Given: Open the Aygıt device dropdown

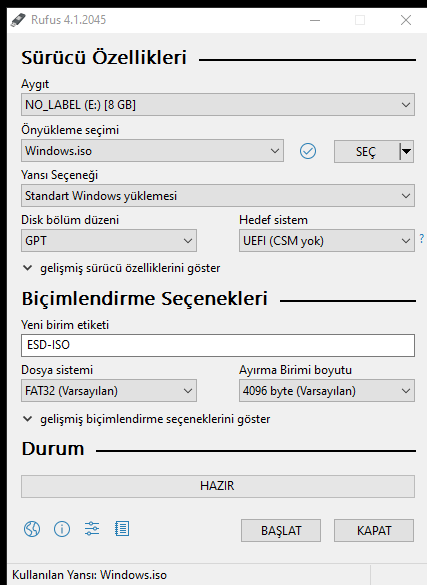Looking at the screenshot, I should 218,105.
